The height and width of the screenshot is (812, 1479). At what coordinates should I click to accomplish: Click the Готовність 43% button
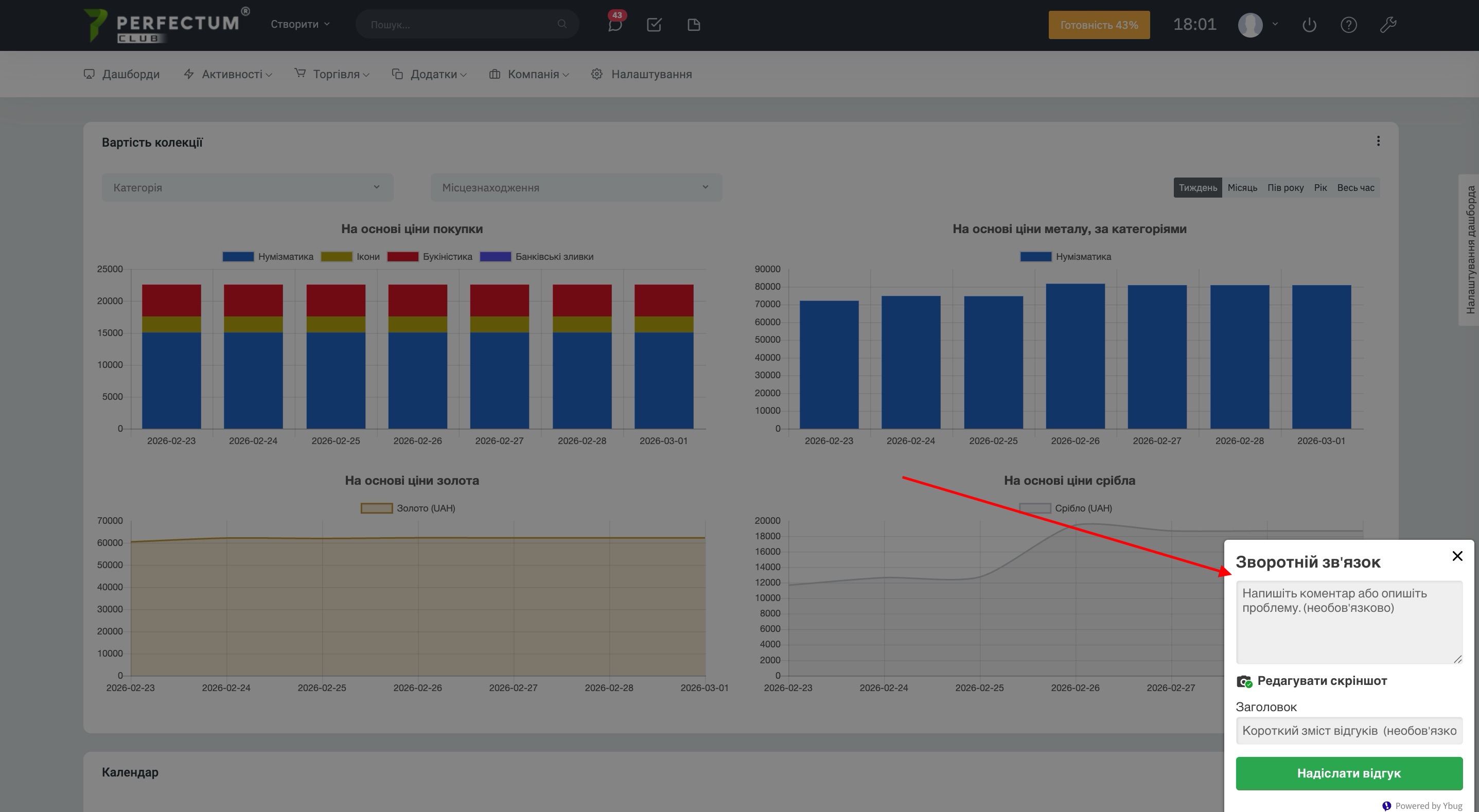[1098, 25]
